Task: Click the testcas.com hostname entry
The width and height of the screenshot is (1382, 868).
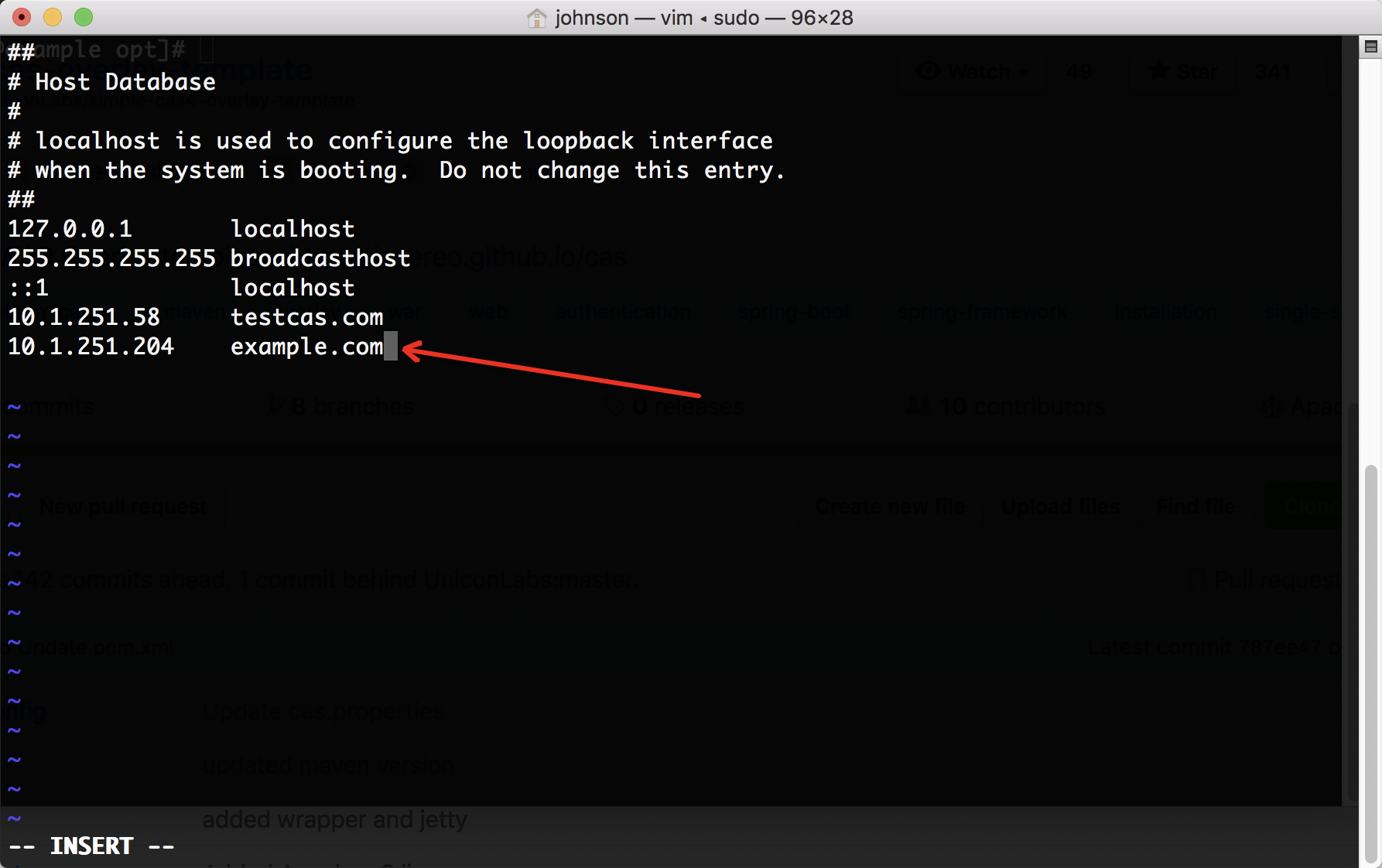Action: (x=306, y=317)
